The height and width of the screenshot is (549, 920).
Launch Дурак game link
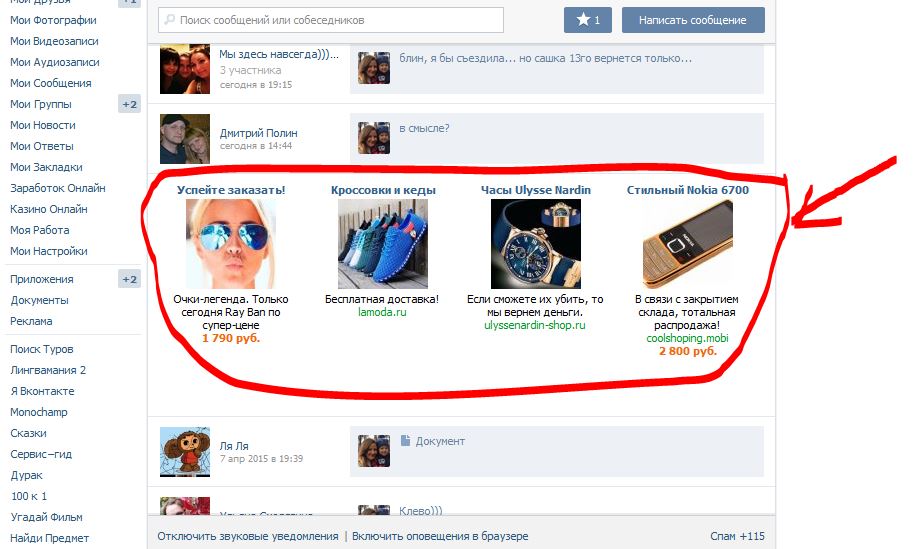26,476
